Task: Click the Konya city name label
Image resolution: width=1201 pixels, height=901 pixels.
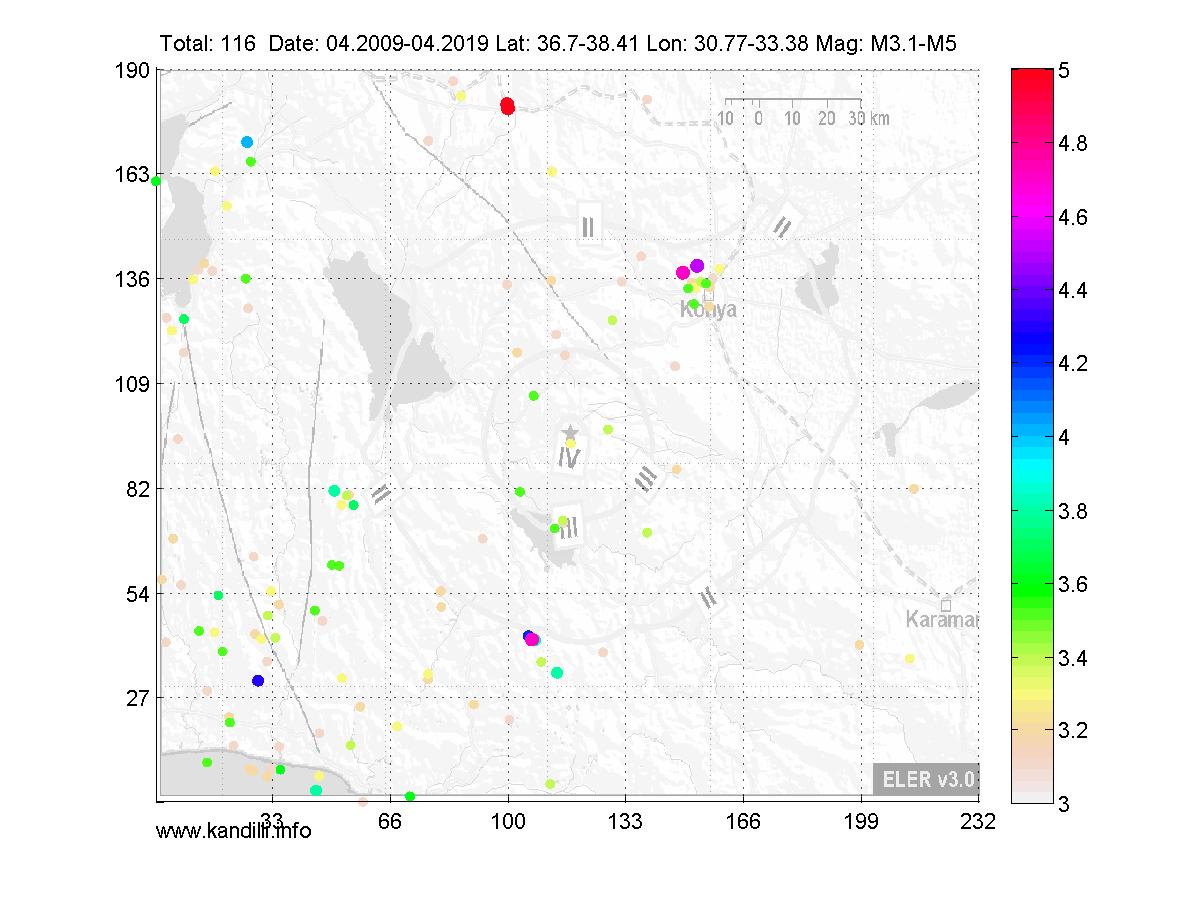Action: coord(708,311)
